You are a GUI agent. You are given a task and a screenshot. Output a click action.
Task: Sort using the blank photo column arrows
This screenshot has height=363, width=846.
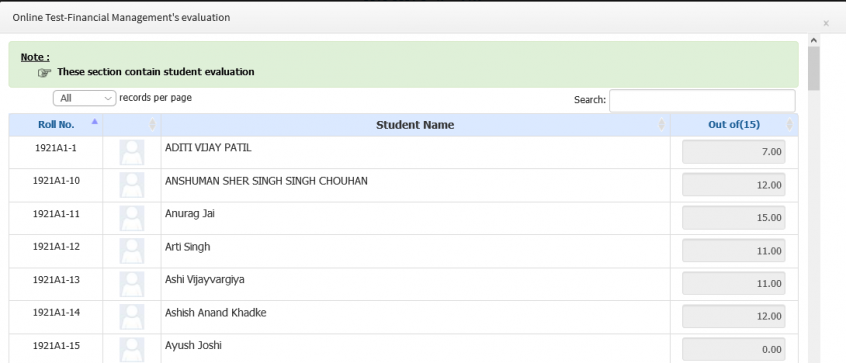pyautogui.click(x=152, y=125)
